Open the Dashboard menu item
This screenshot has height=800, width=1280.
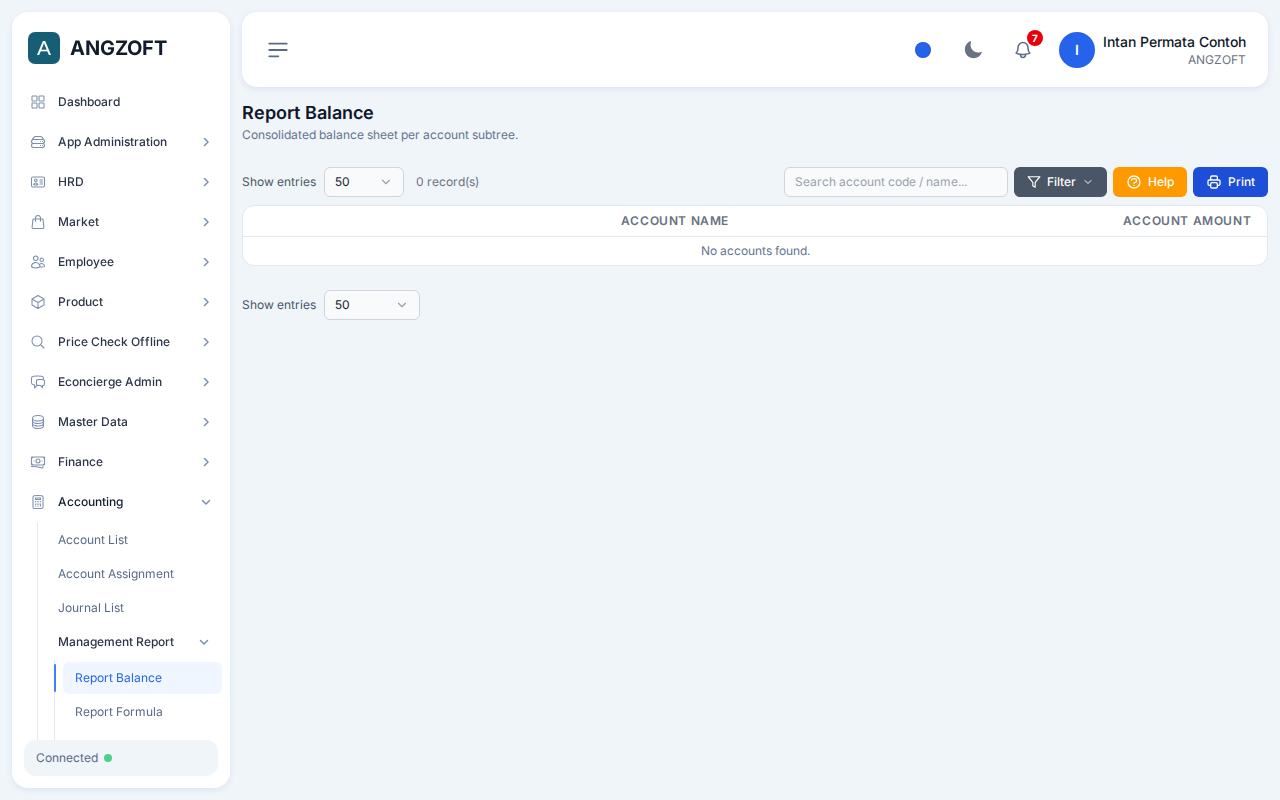click(121, 102)
